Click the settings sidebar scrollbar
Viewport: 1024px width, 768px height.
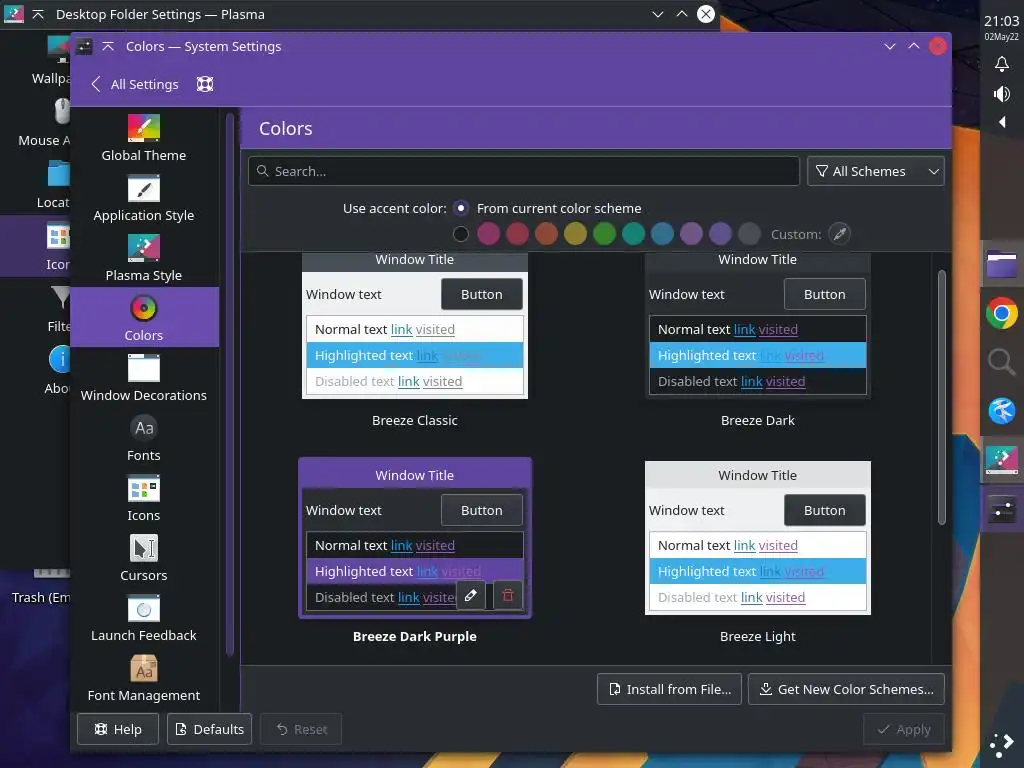(x=230, y=385)
